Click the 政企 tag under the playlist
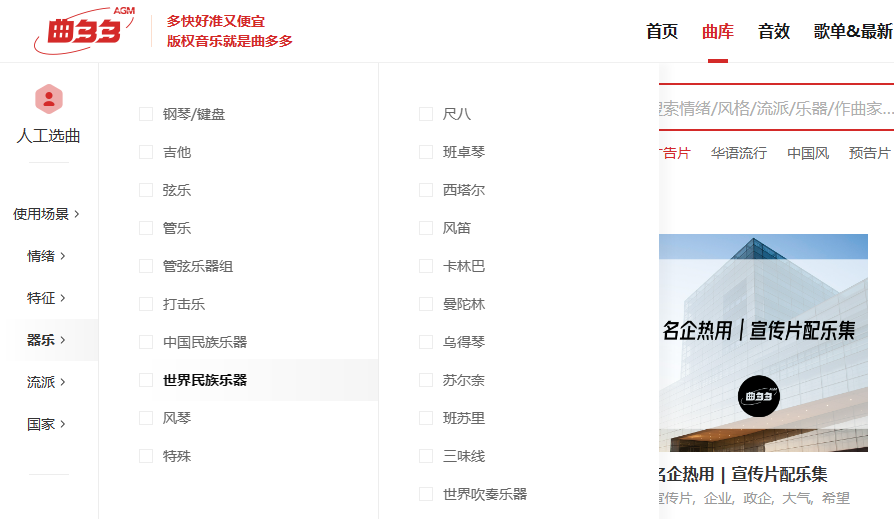894x519 pixels. [757, 498]
